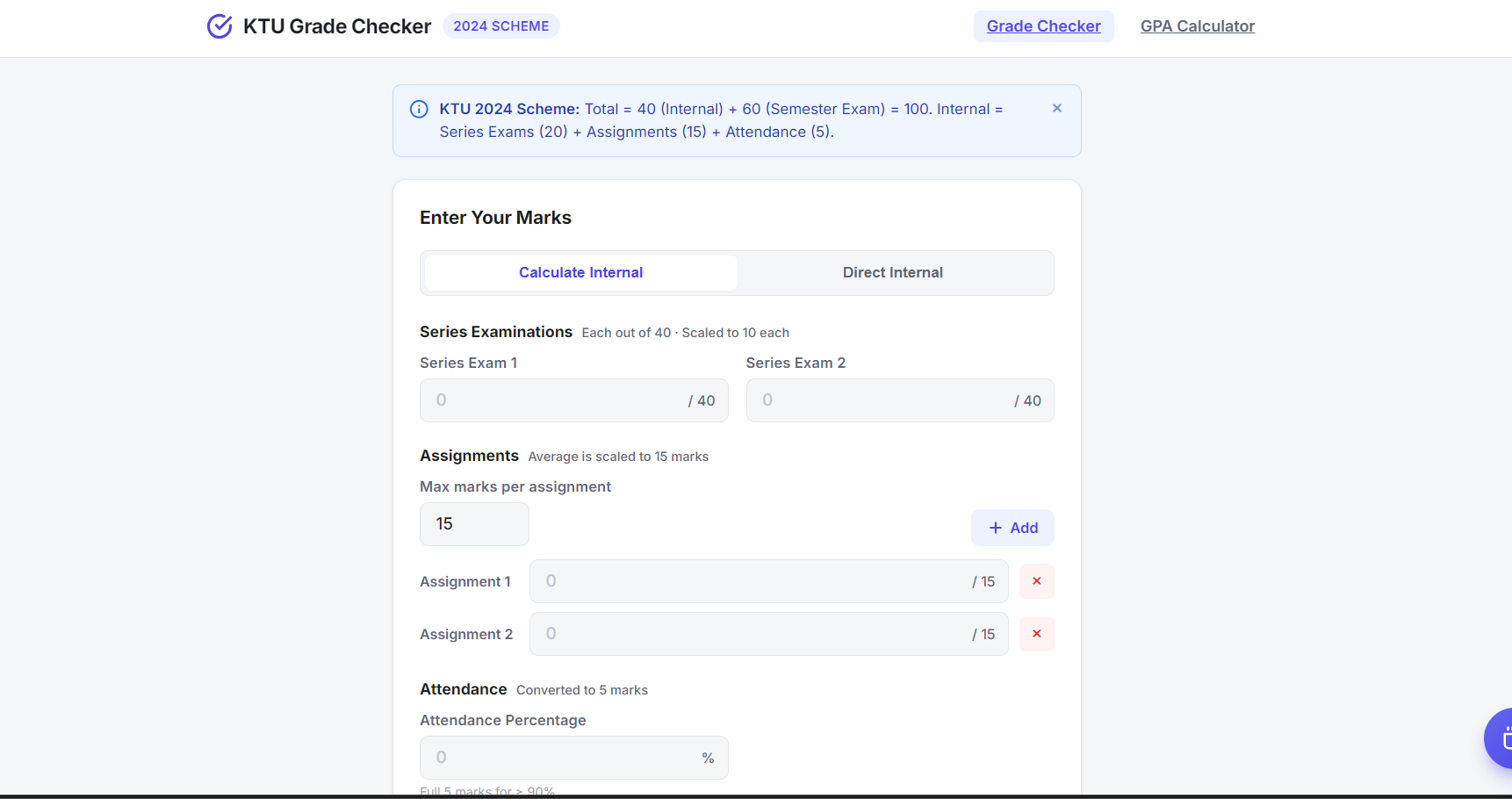Viewport: 1512px width, 799px height.
Task: Click the info icon in the scheme banner
Action: tap(419, 109)
